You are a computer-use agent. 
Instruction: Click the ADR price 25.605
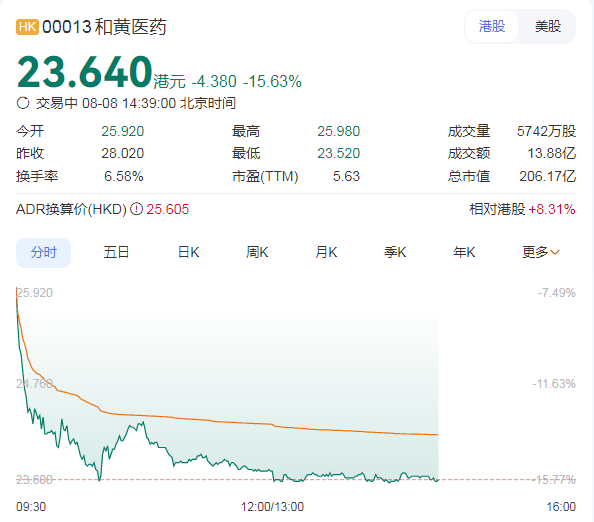167,209
